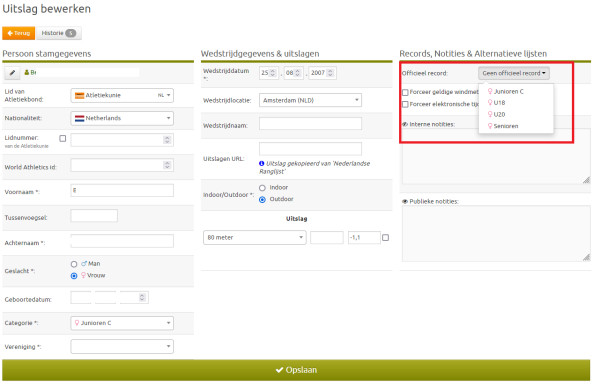This screenshot has width=600, height=391.
Task: Toggle the Forceer elektronische tijd checkbox
Action: click(x=405, y=104)
